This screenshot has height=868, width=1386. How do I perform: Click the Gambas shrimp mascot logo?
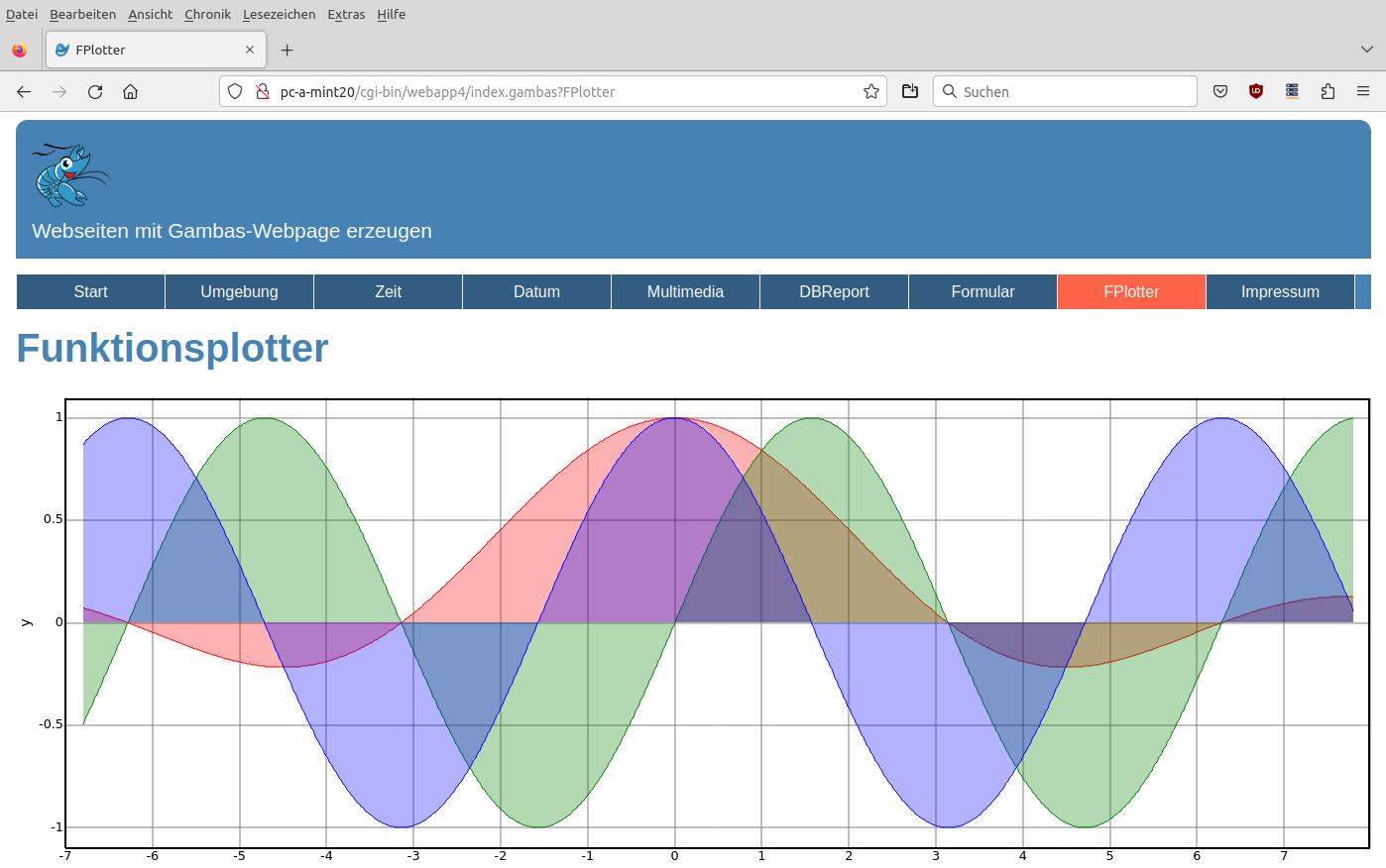coord(69,175)
